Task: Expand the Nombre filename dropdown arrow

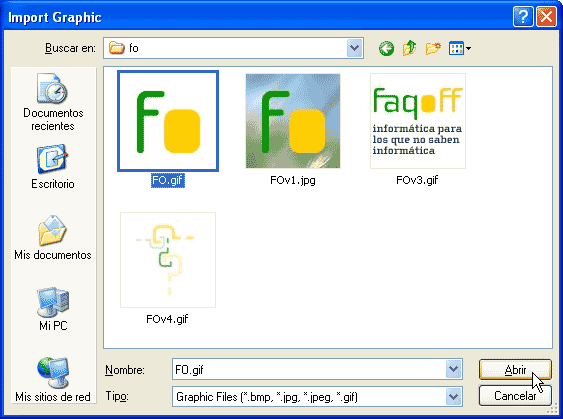Action: (x=453, y=369)
